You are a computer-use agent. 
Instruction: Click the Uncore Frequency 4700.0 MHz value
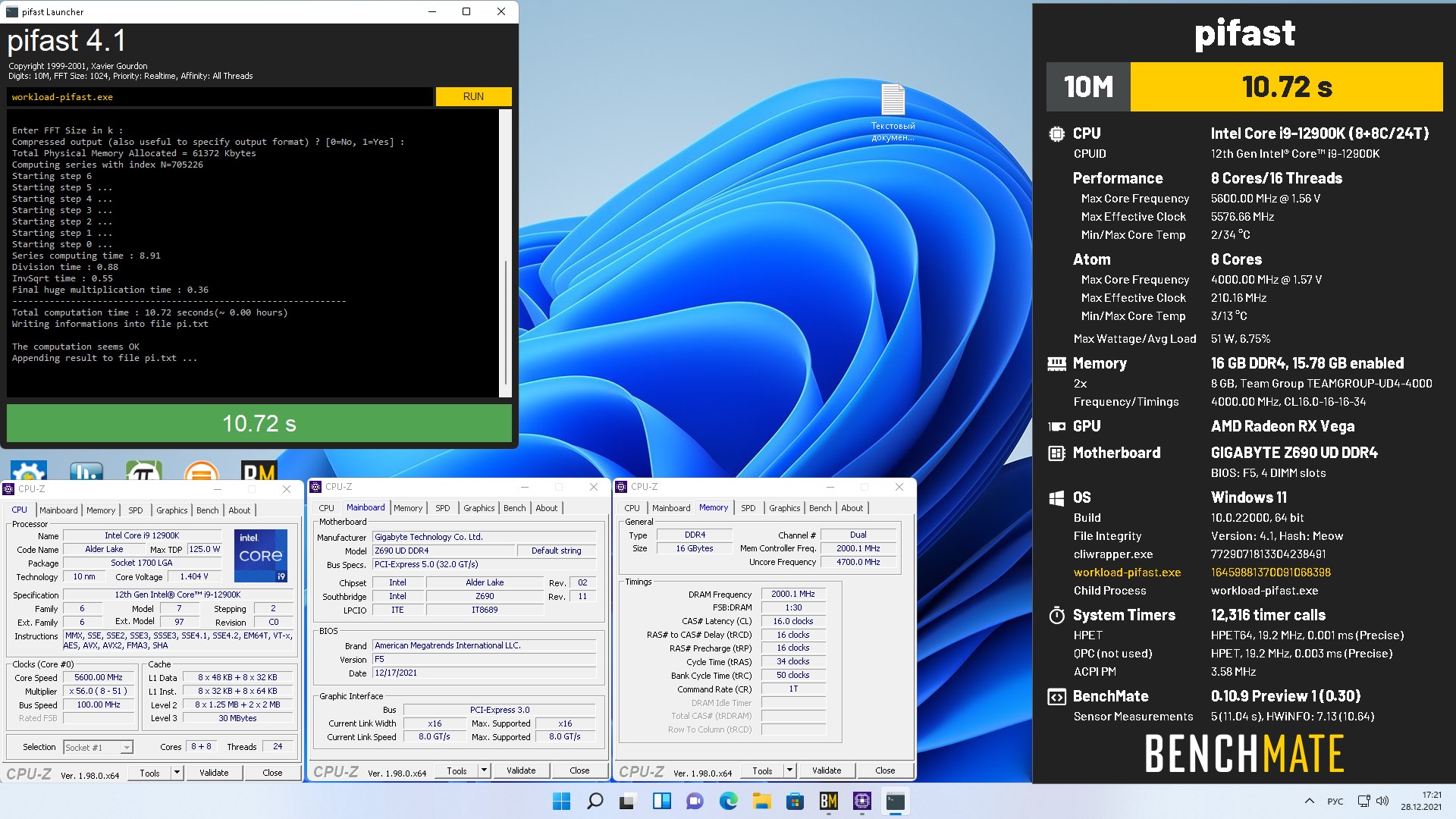[x=858, y=562]
